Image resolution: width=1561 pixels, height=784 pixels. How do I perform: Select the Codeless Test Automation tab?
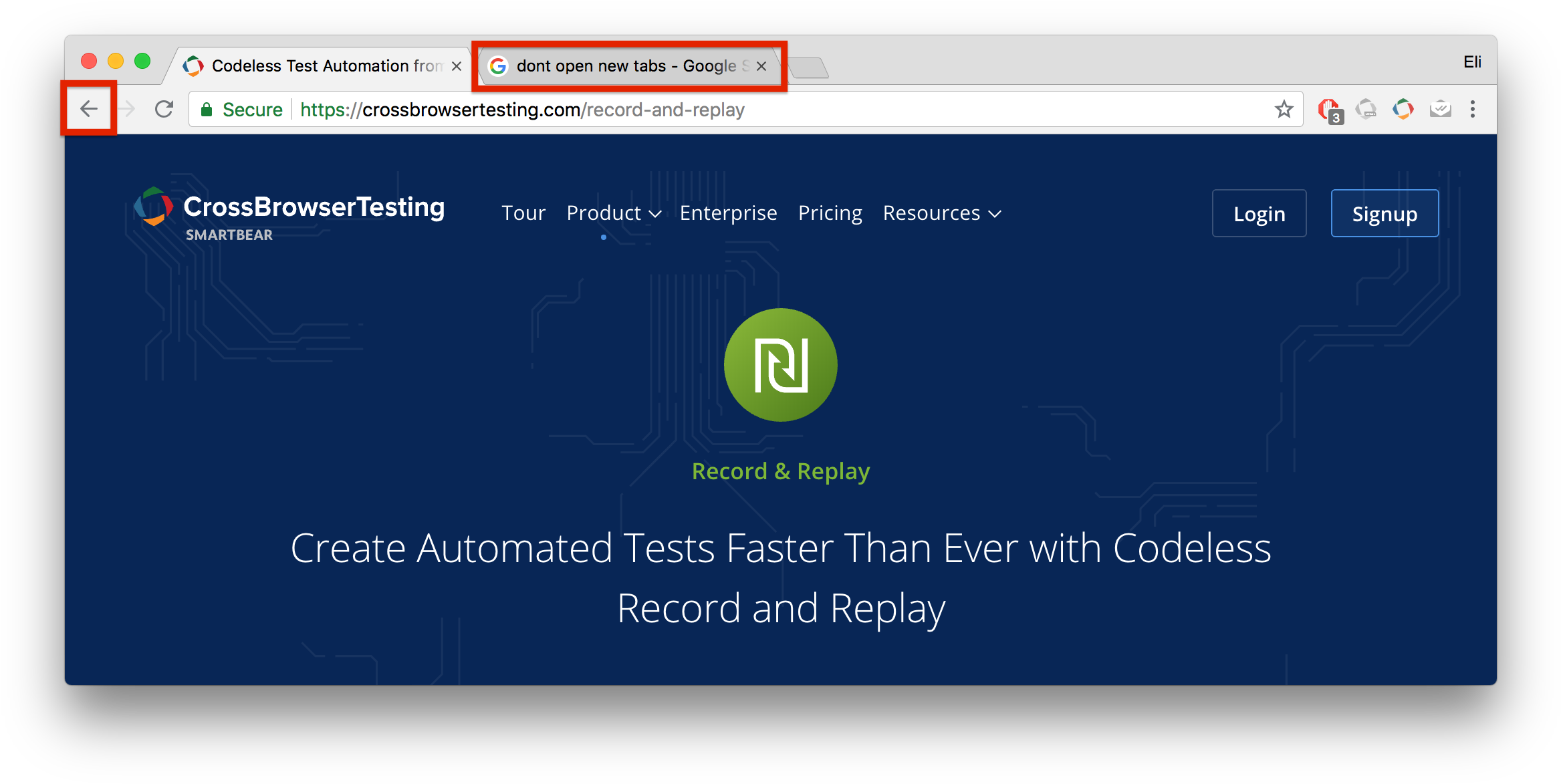pos(321,66)
